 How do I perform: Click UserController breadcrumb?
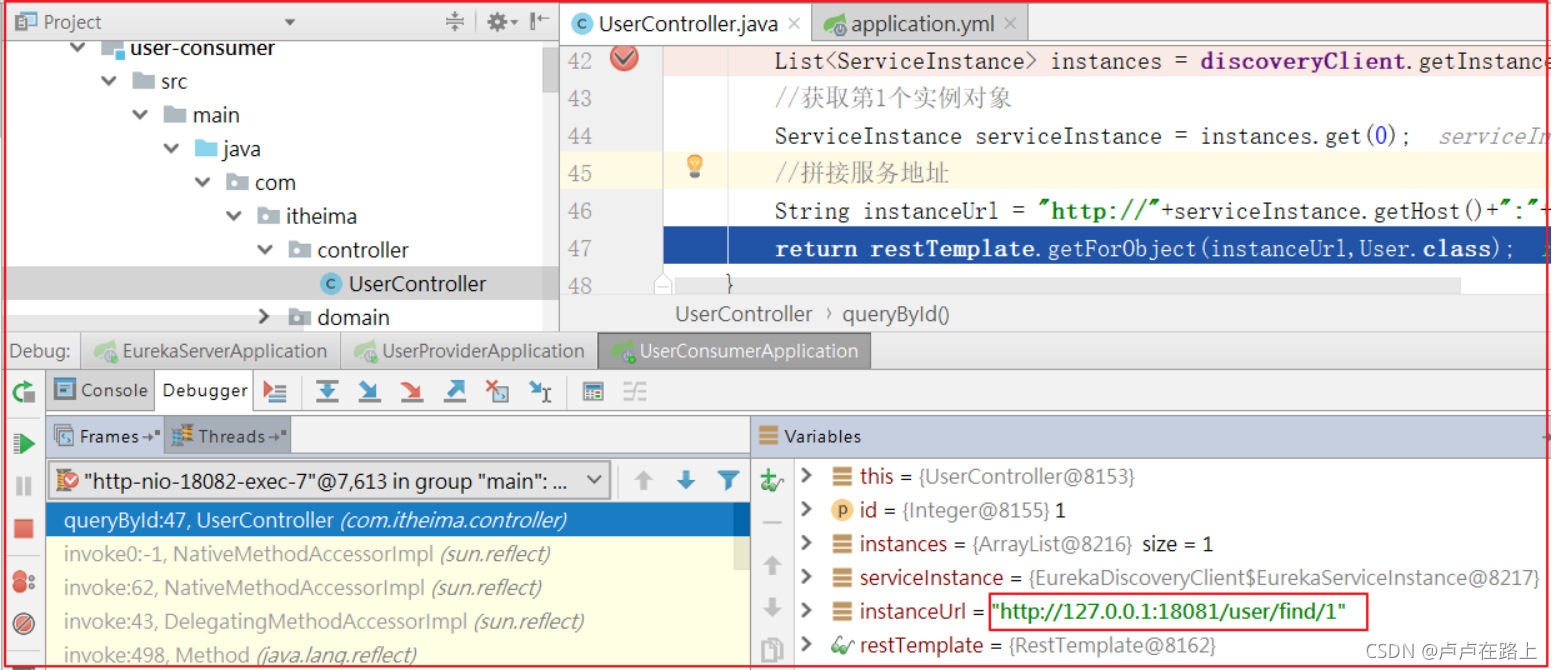click(744, 314)
